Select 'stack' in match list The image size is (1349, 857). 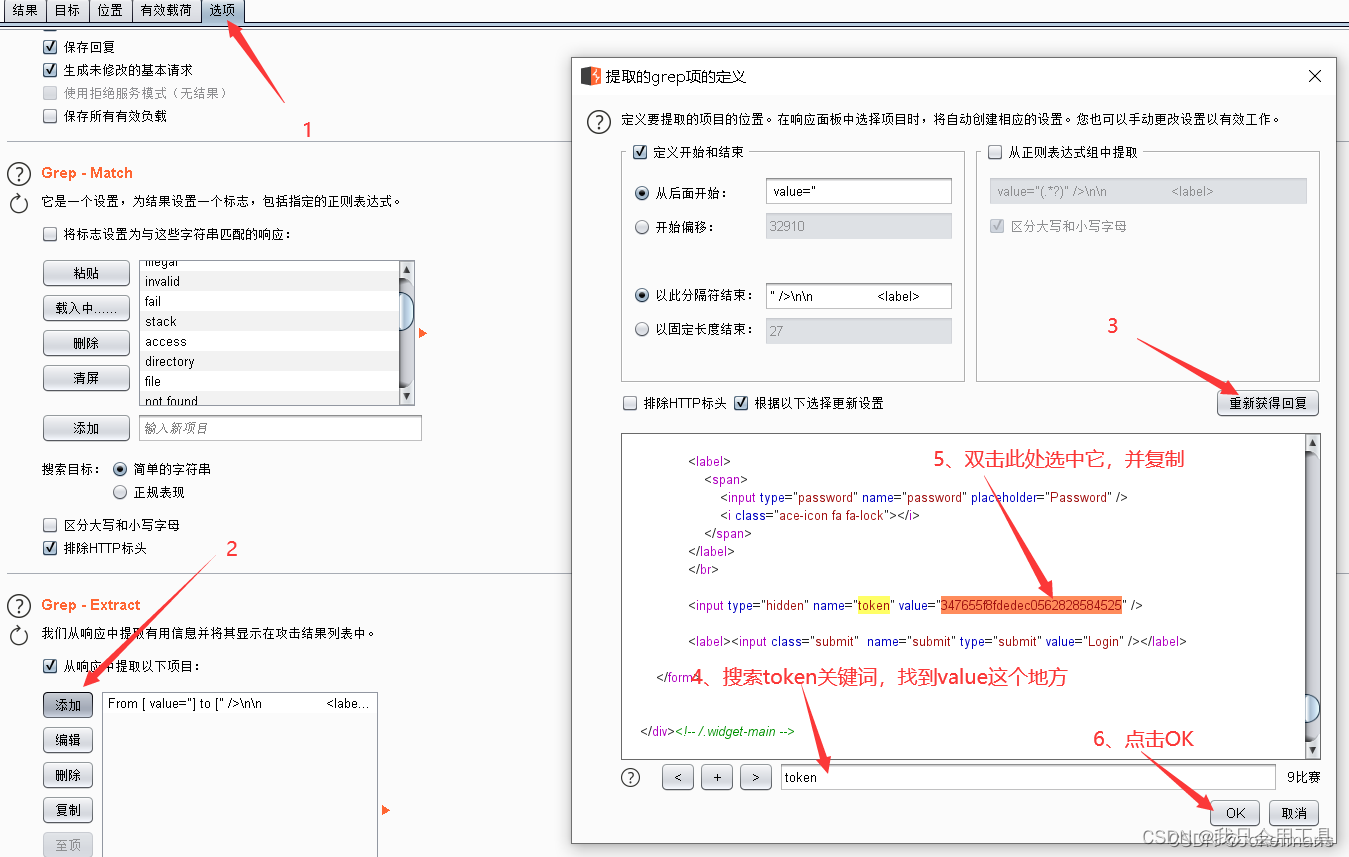(269, 322)
